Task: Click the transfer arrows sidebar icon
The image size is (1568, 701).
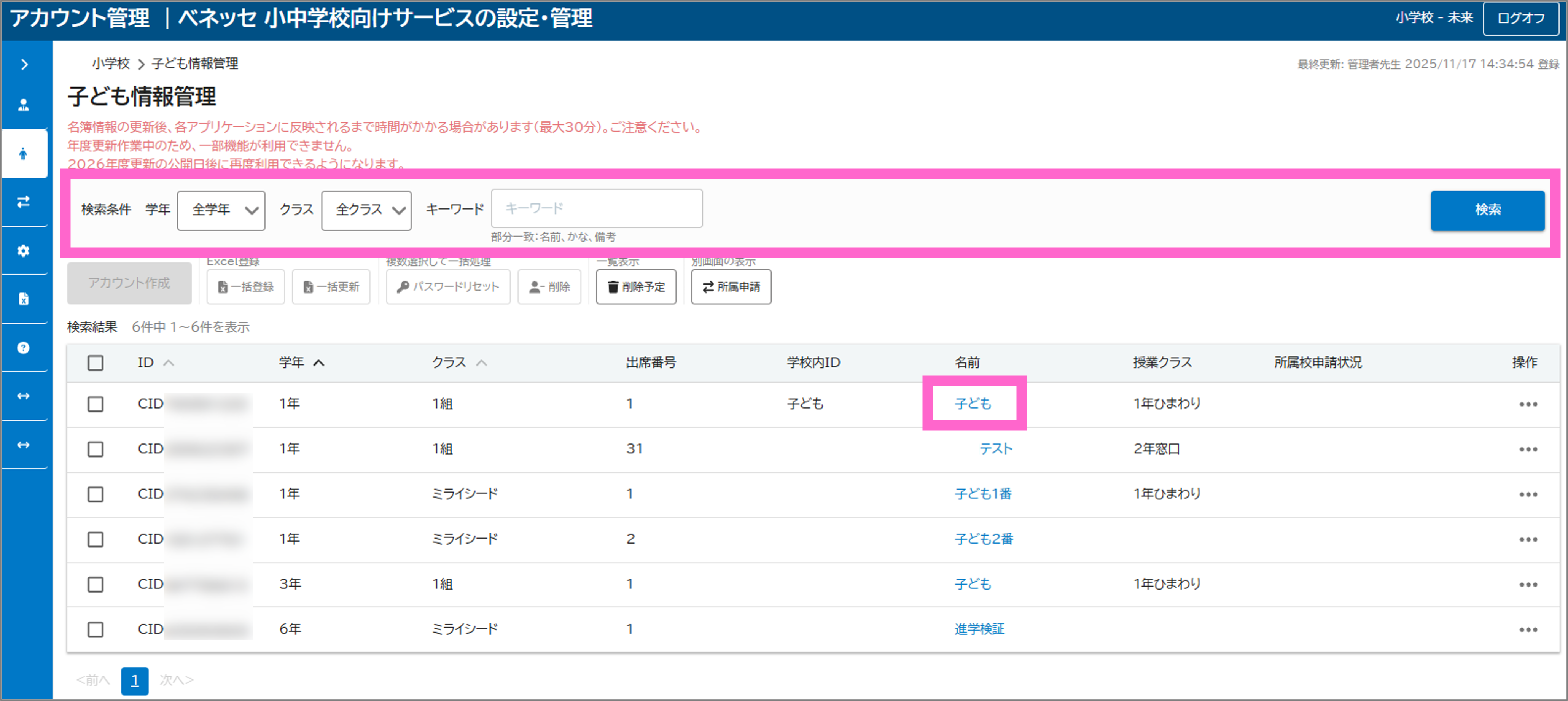Action: click(x=24, y=202)
